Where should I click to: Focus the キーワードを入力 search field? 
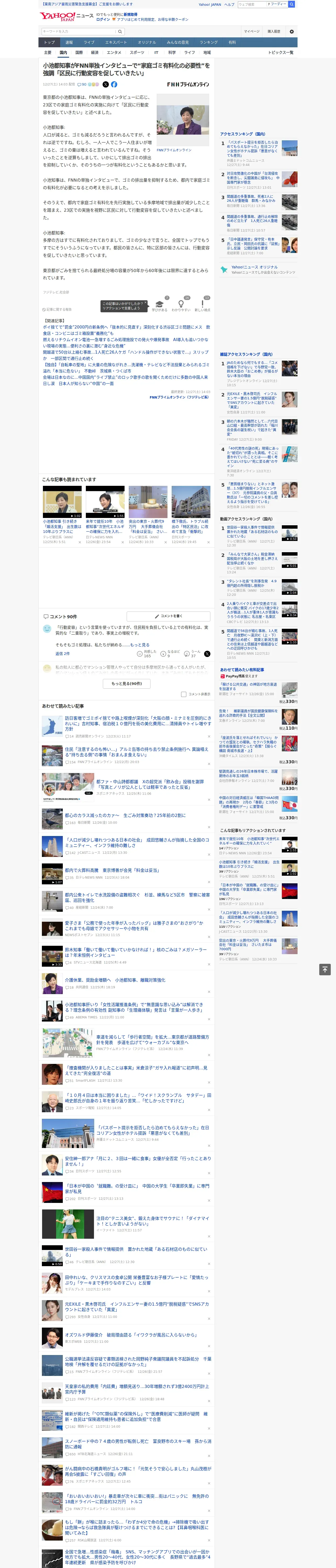click(79, 32)
